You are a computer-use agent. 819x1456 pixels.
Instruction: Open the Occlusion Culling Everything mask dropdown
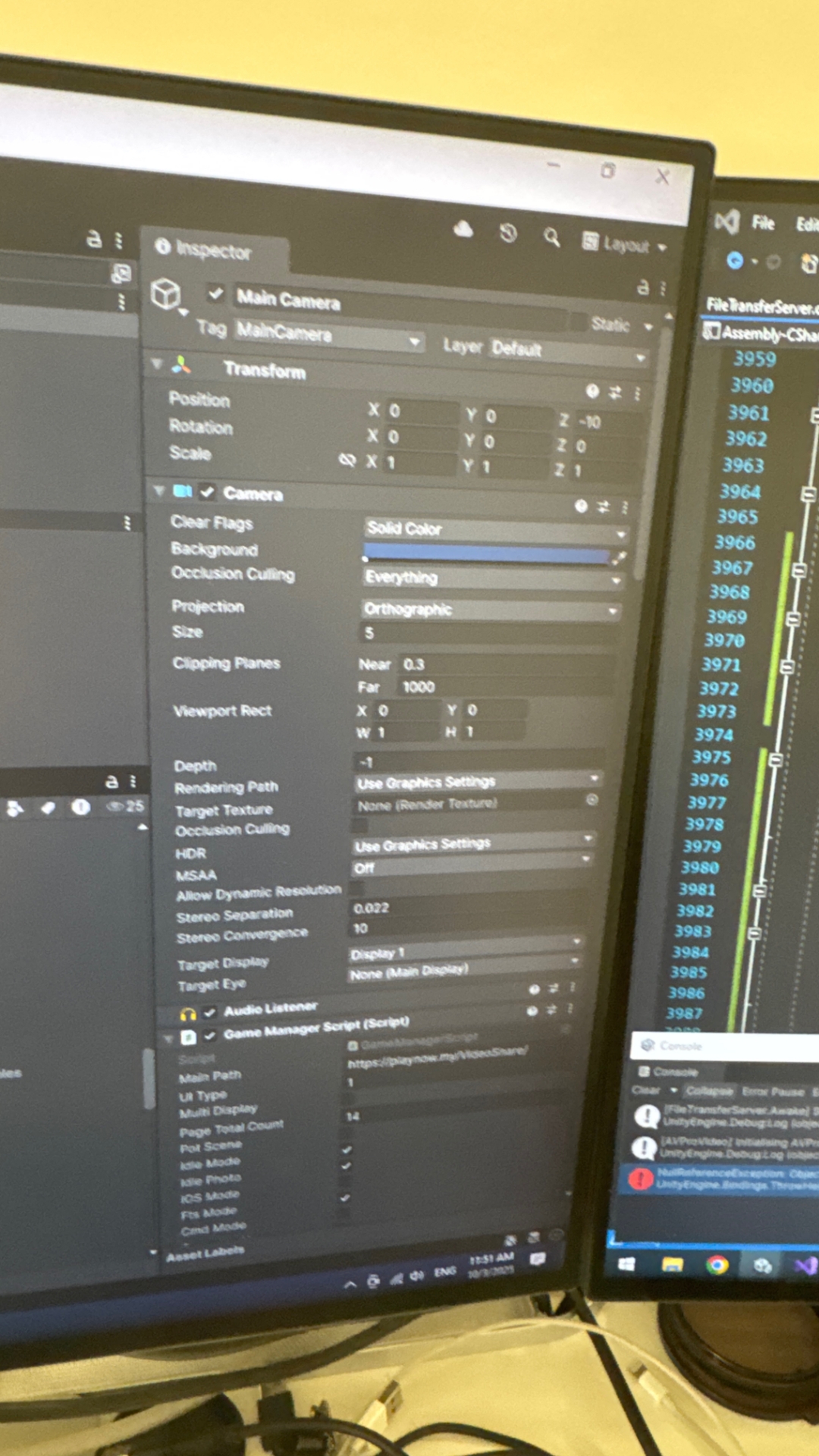(x=493, y=579)
